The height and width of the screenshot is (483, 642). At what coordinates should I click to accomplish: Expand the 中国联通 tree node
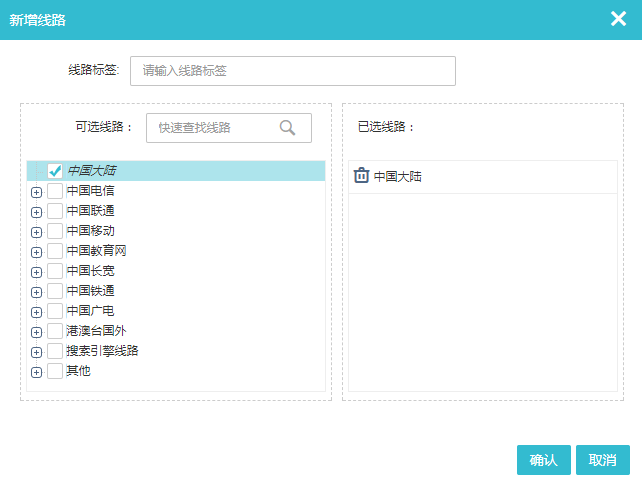pos(36,212)
